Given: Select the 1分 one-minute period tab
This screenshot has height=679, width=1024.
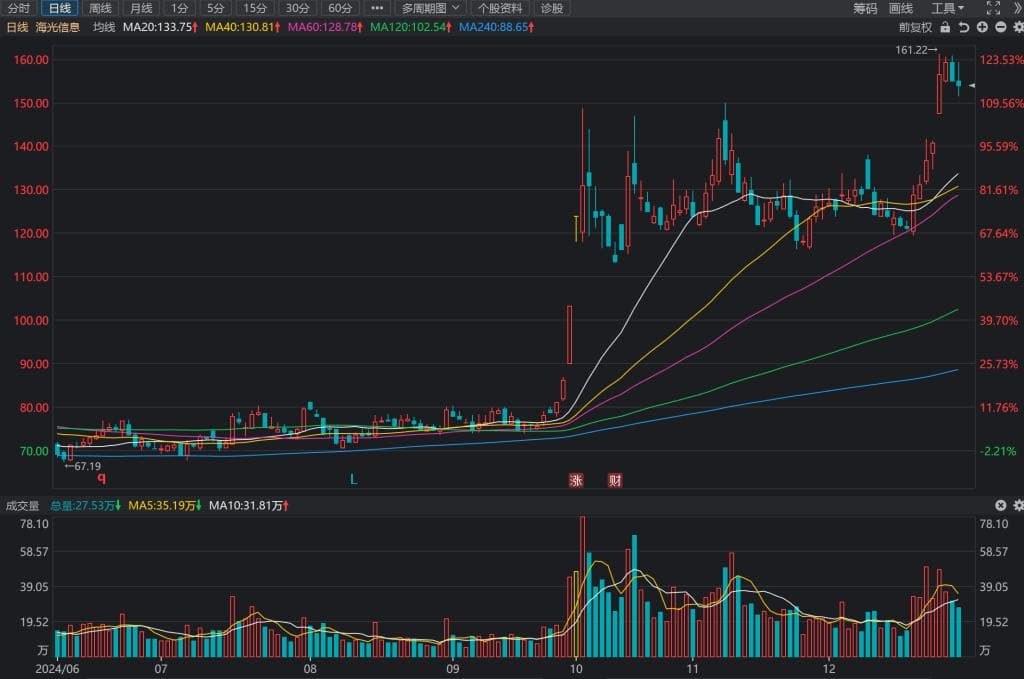Looking at the screenshot, I should [179, 8].
